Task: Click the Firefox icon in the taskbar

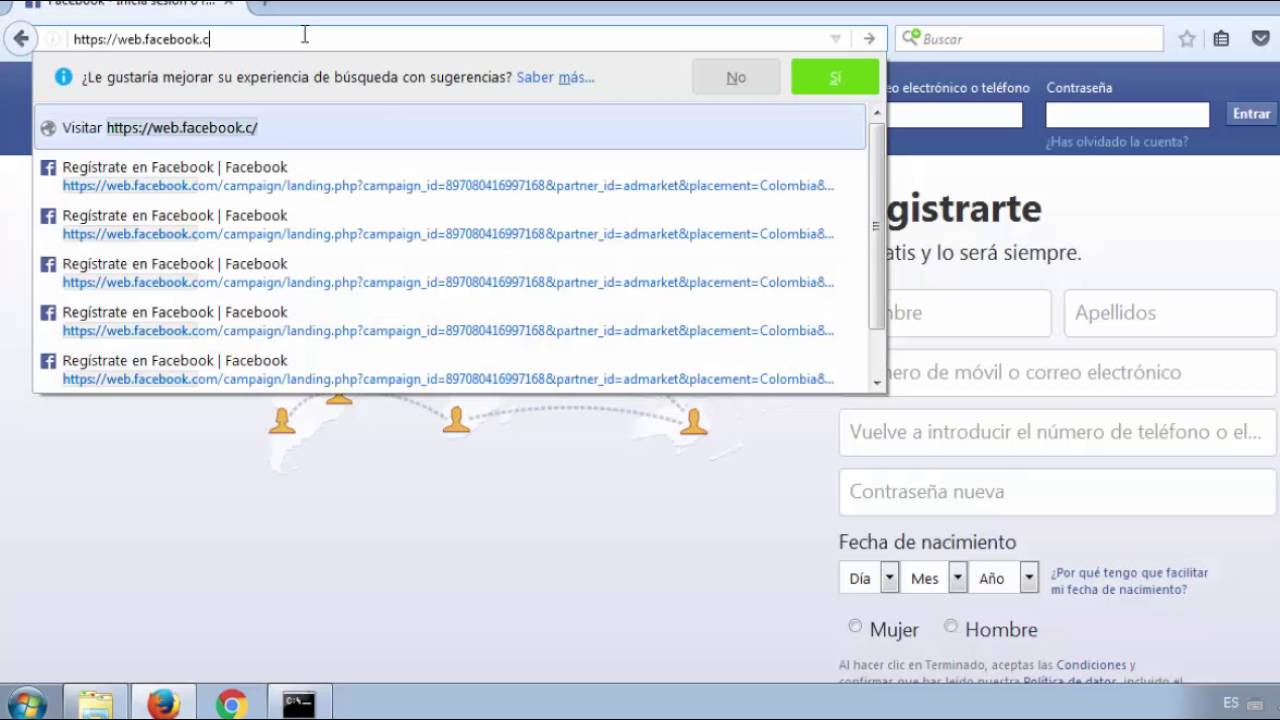Action: point(163,704)
